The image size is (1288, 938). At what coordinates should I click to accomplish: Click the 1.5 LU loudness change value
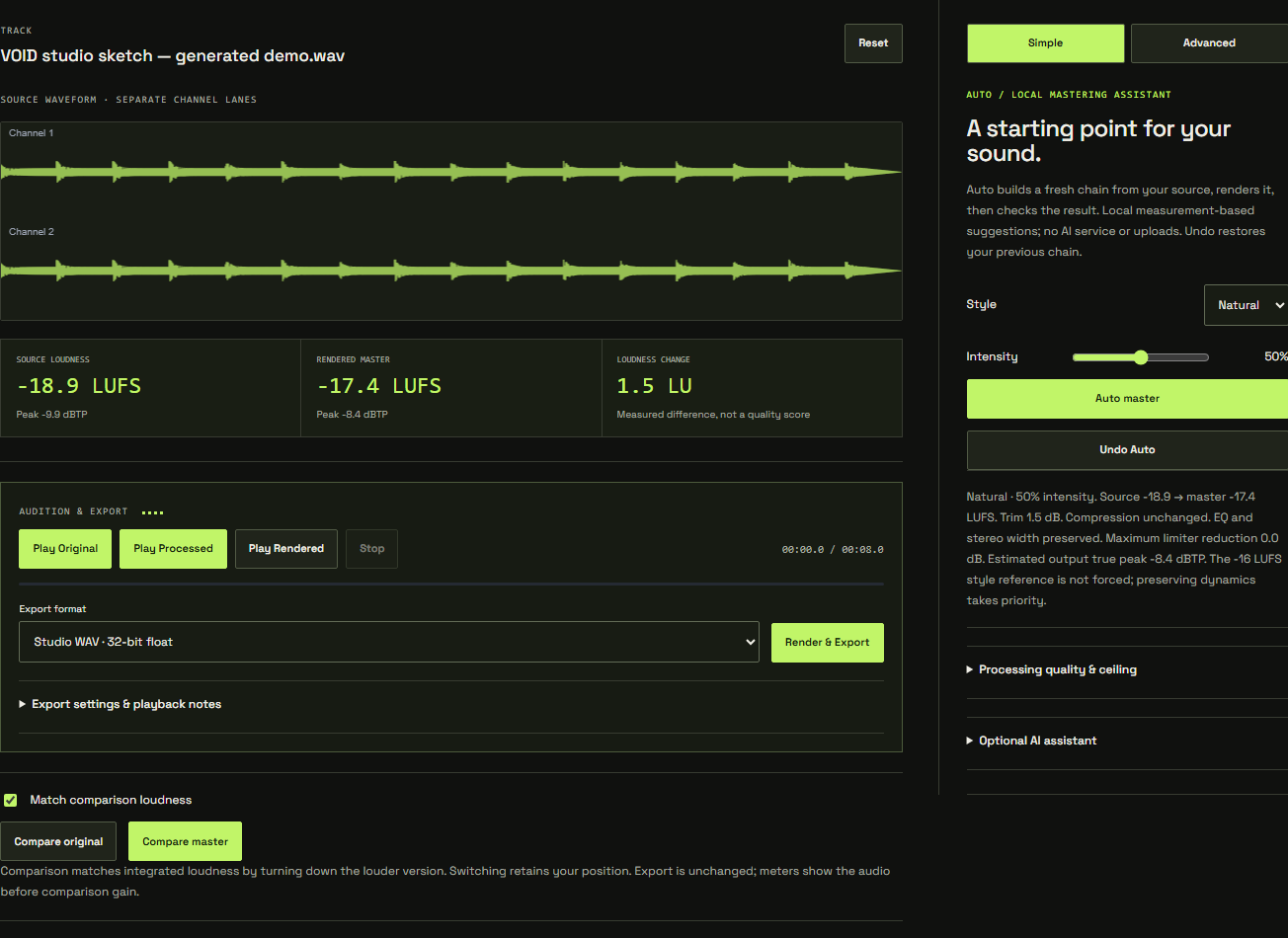[655, 386]
